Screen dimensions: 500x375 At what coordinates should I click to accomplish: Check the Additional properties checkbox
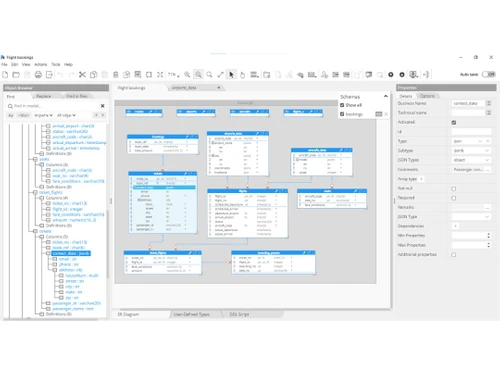[x=454, y=255]
